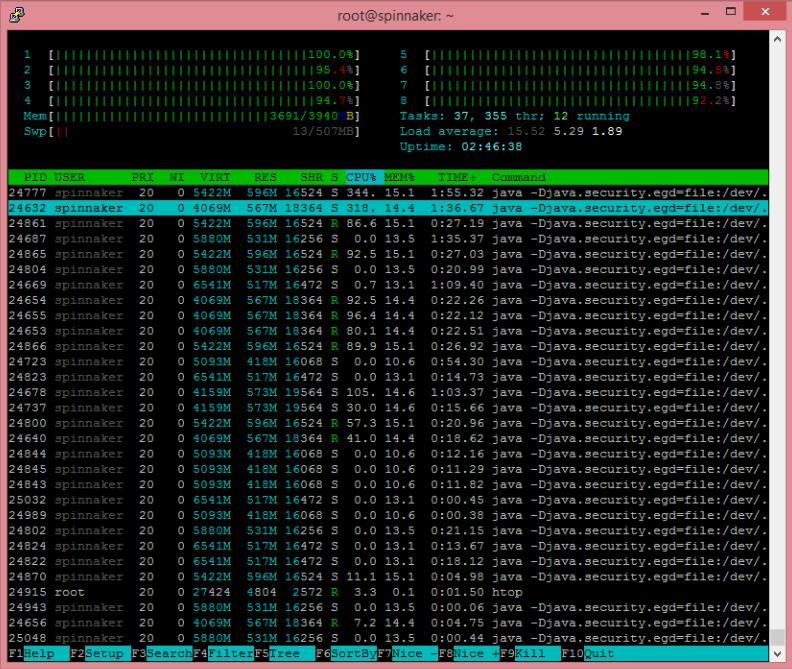Click the Uptime value 02:46:38
This screenshot has height=669, width=792.
491,147
